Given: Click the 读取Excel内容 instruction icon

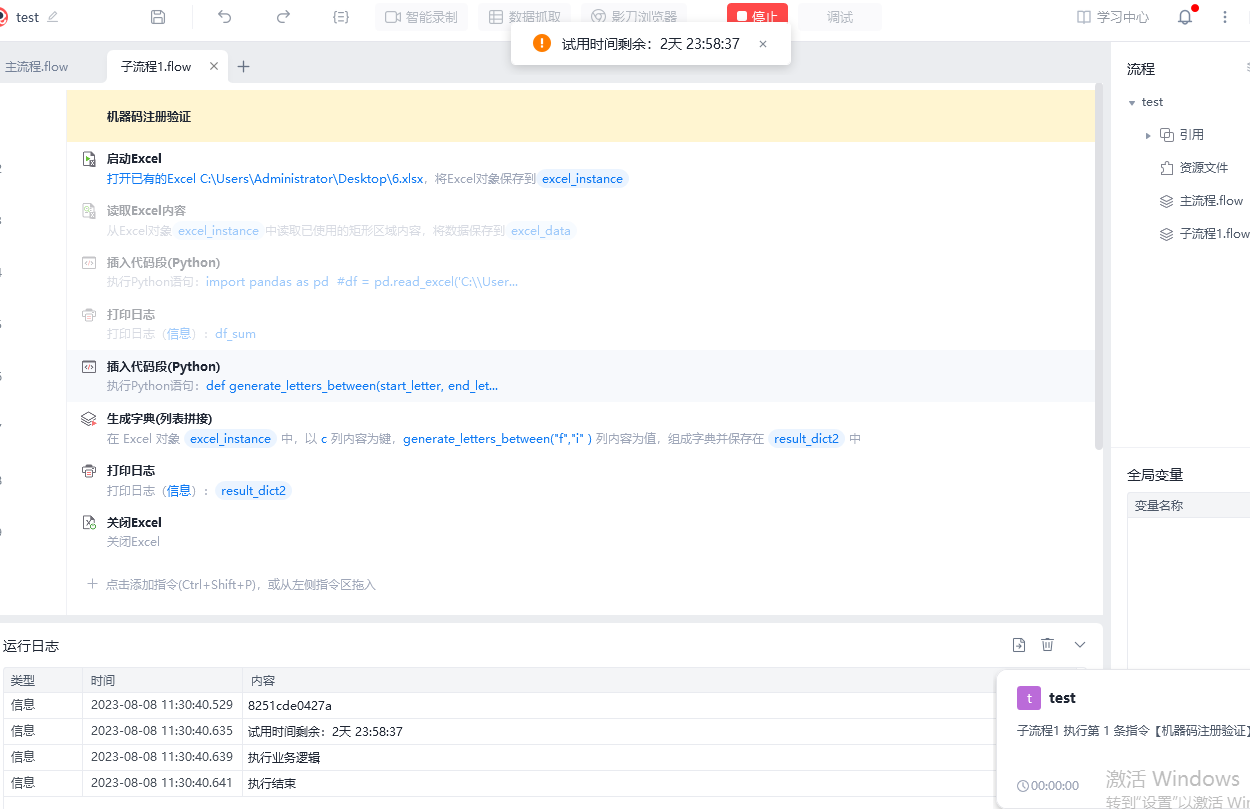Looking at the screenshot, I should (x=89, y=211).
